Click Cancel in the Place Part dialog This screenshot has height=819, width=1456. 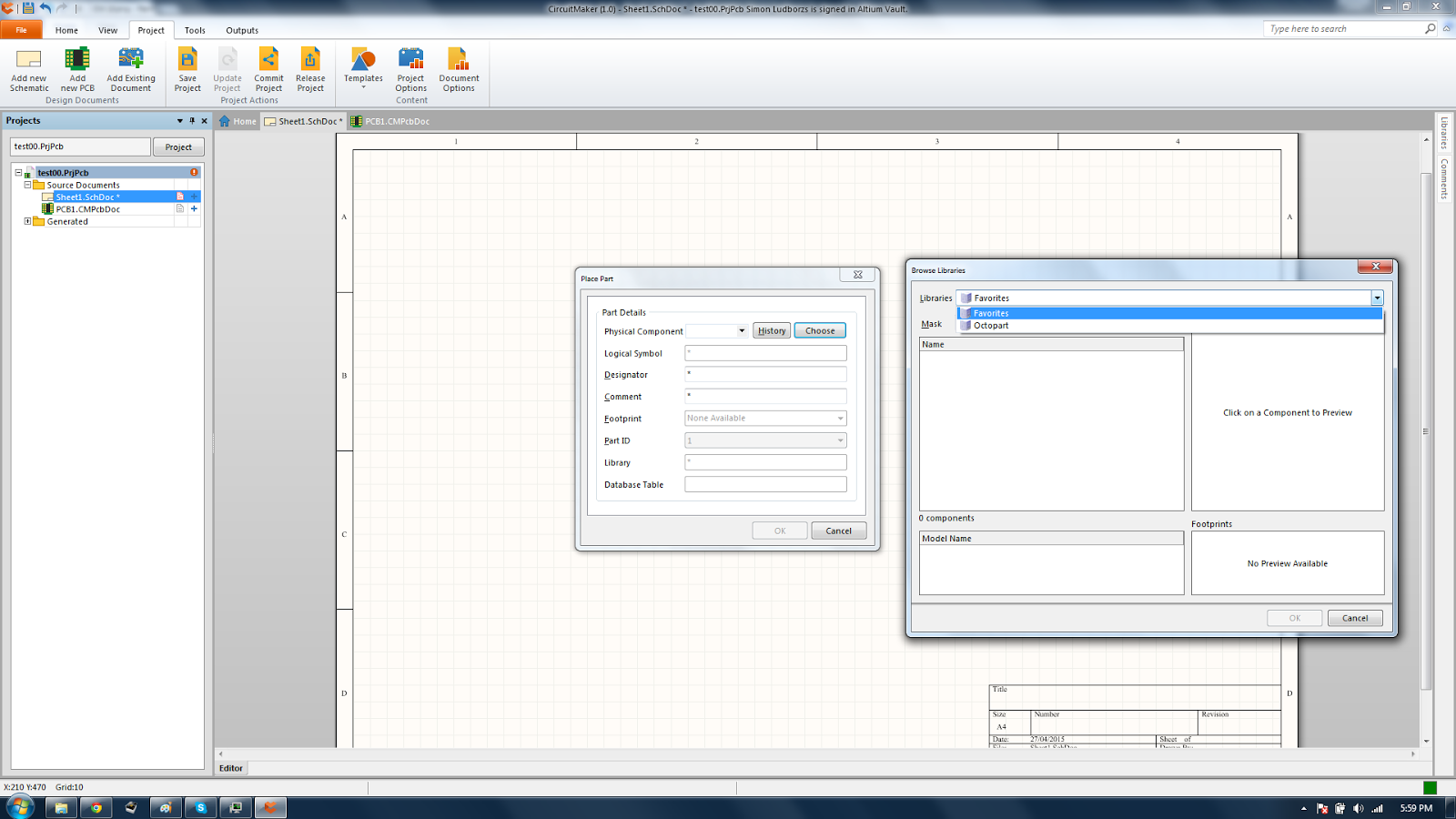click(x=839, y=531)
